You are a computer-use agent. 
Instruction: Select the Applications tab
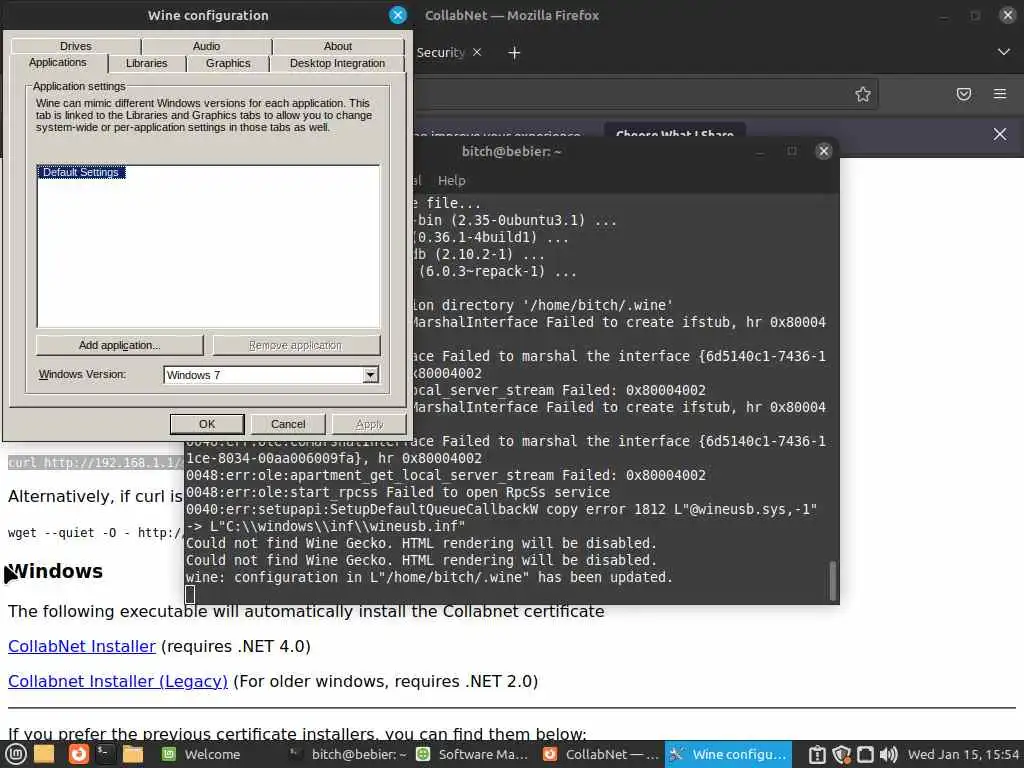coord(57,63)
